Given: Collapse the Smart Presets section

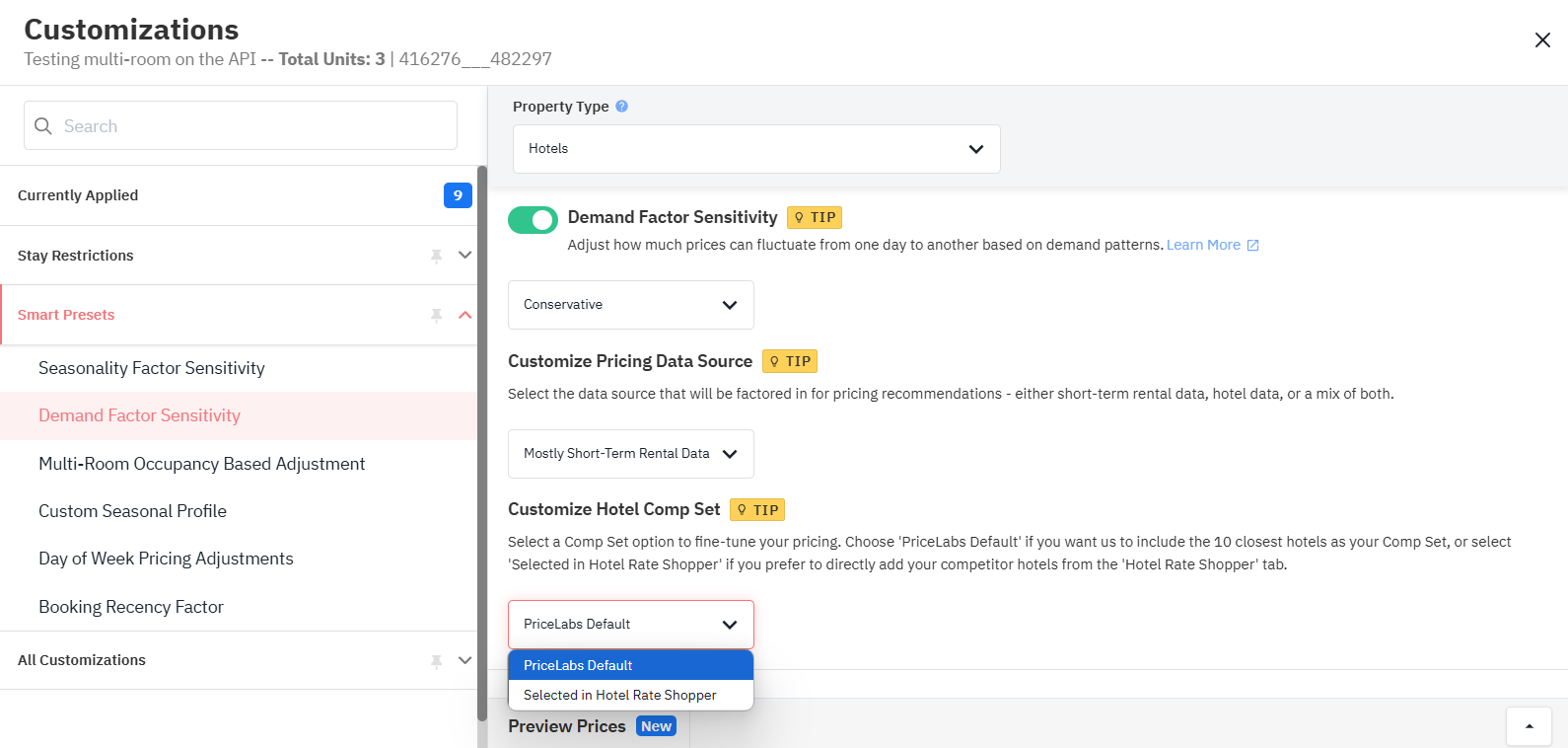Looking at the screenshot, I should (465, 315).
